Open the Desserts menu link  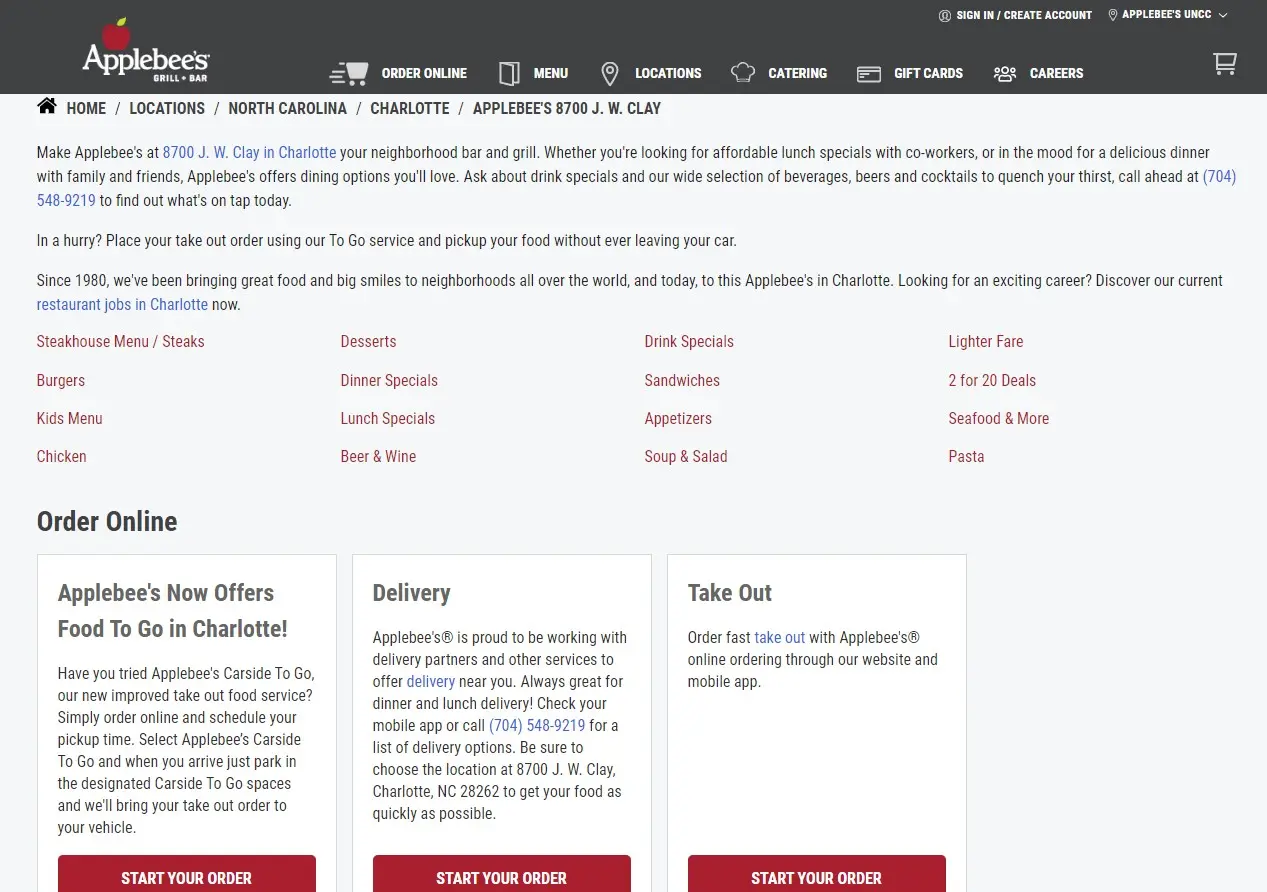(x=368, y=342)
